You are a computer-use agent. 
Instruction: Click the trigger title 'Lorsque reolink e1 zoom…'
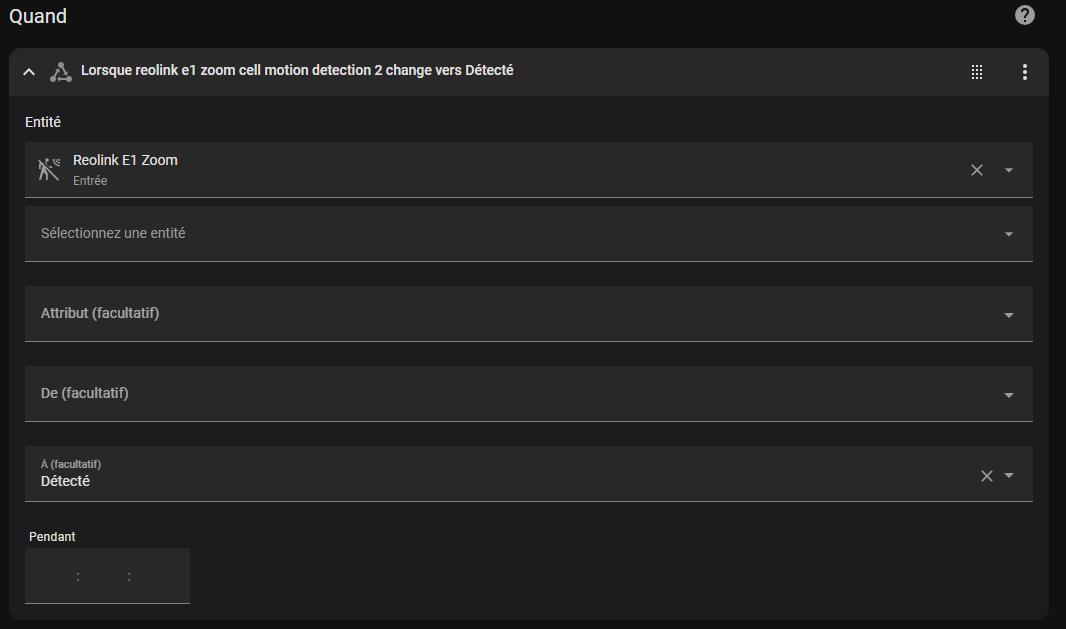click(x=297, y=71)
